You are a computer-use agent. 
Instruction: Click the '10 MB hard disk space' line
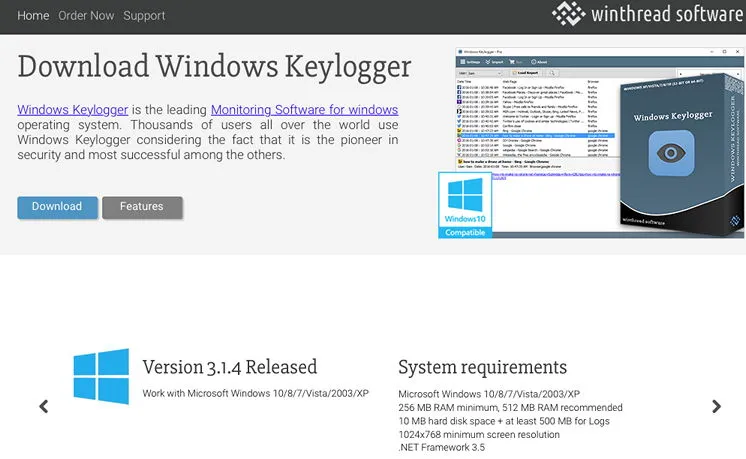point(504,421)
